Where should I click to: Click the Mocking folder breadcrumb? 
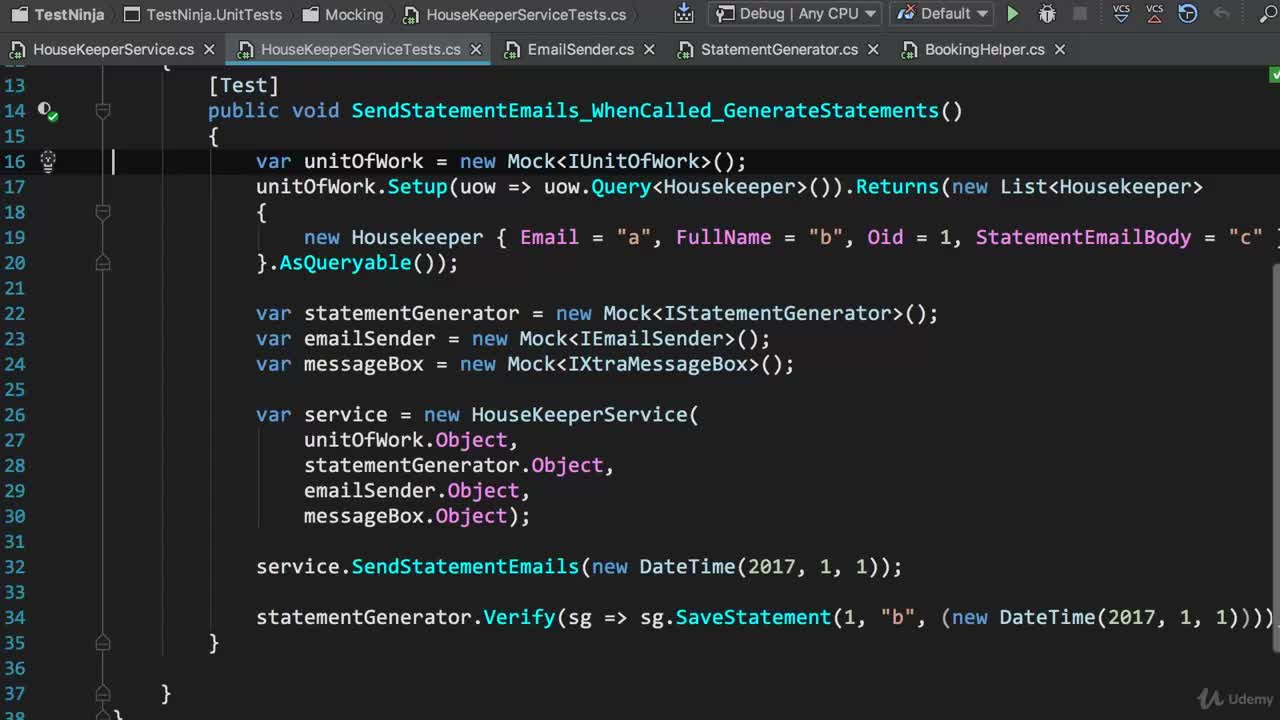click(341, 14)
